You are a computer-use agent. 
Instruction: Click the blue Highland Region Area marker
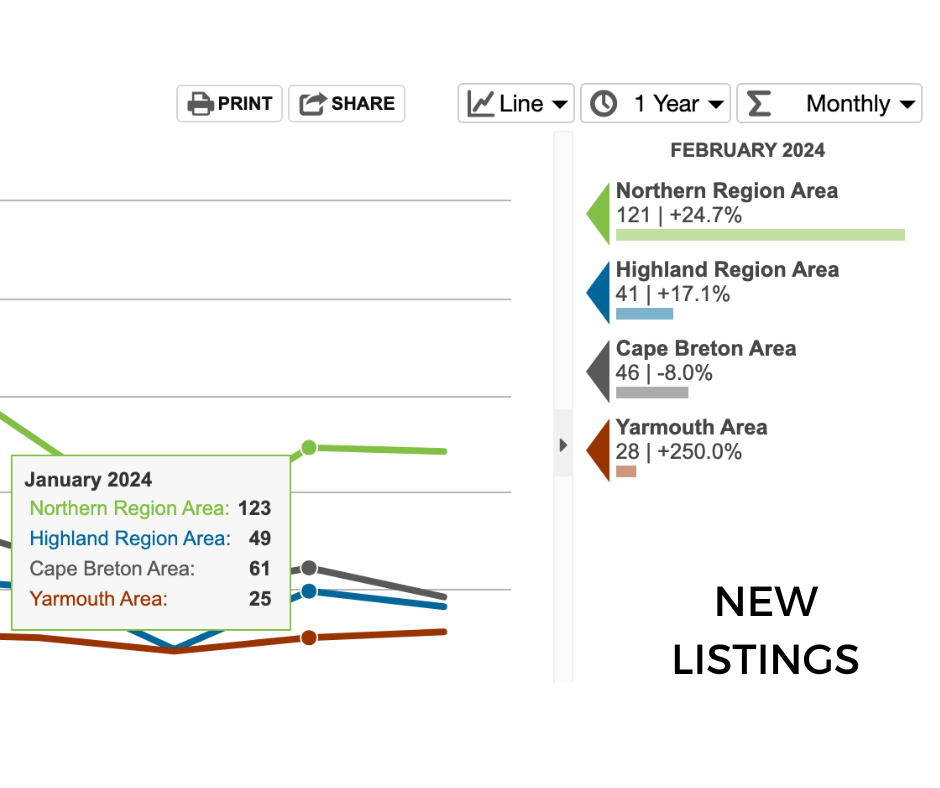coord(598,292)
